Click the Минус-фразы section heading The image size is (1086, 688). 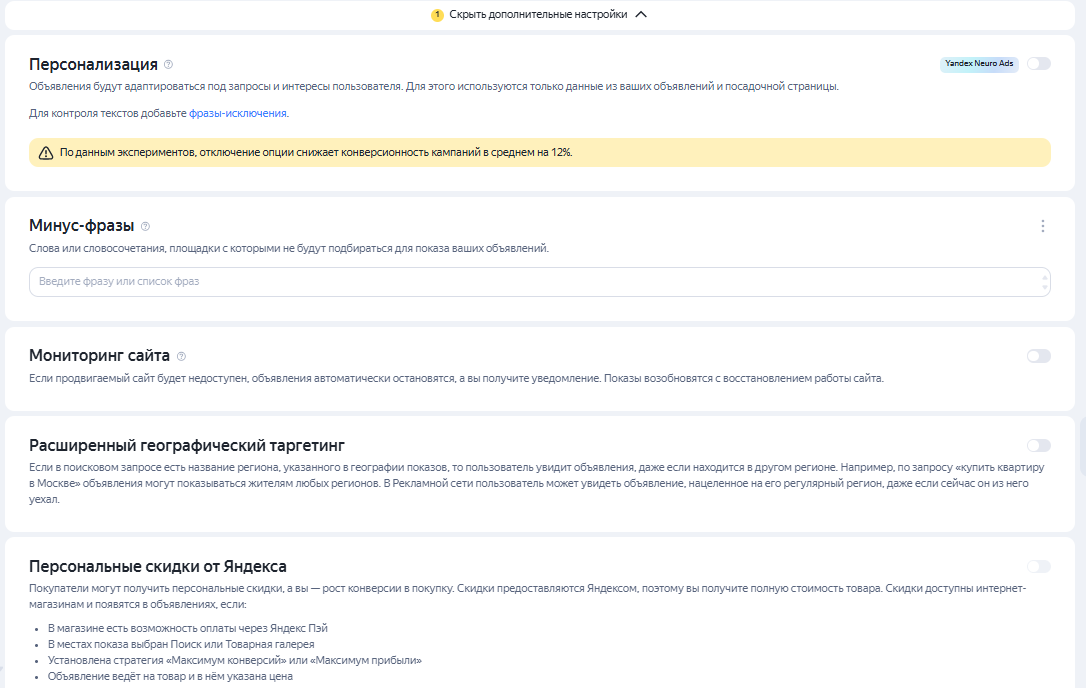pyautogui.click(x=82, y=226)
